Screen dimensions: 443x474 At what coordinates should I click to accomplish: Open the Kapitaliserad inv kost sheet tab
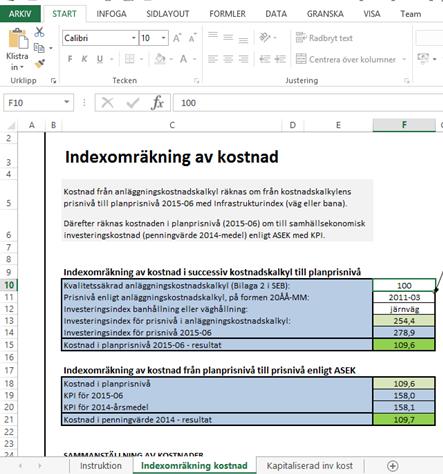click(x=310, y=466)
